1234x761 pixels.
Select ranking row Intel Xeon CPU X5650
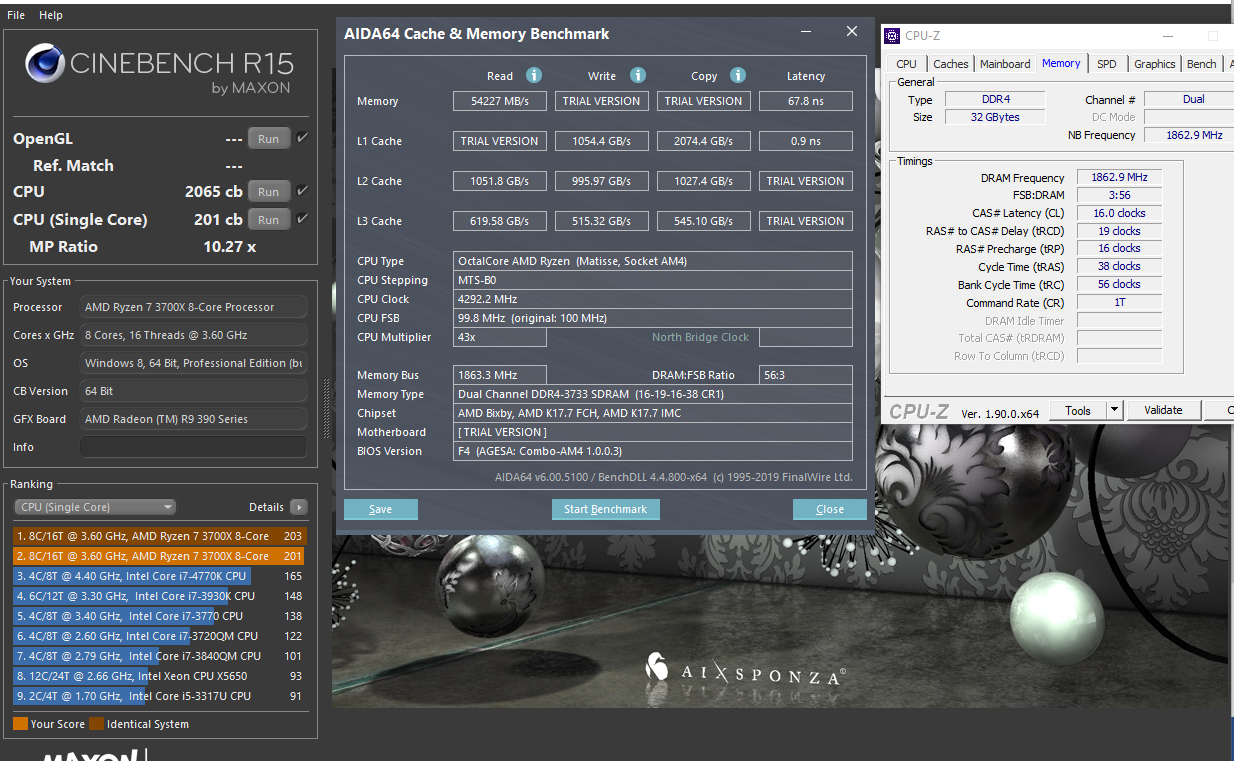coord(160,676)
